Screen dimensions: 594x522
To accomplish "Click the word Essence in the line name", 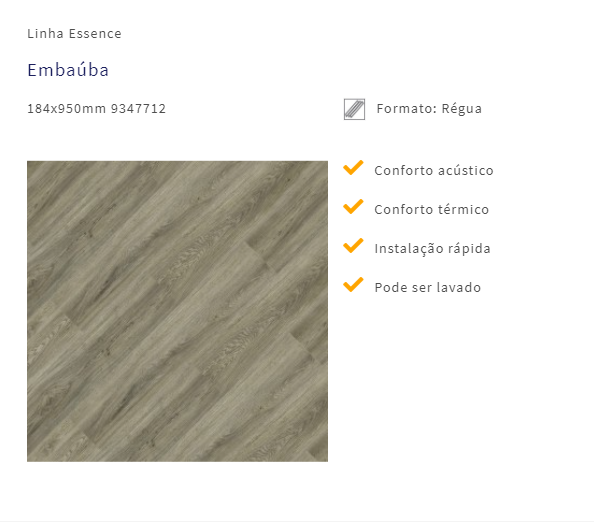I will click(x=95, y=34).
